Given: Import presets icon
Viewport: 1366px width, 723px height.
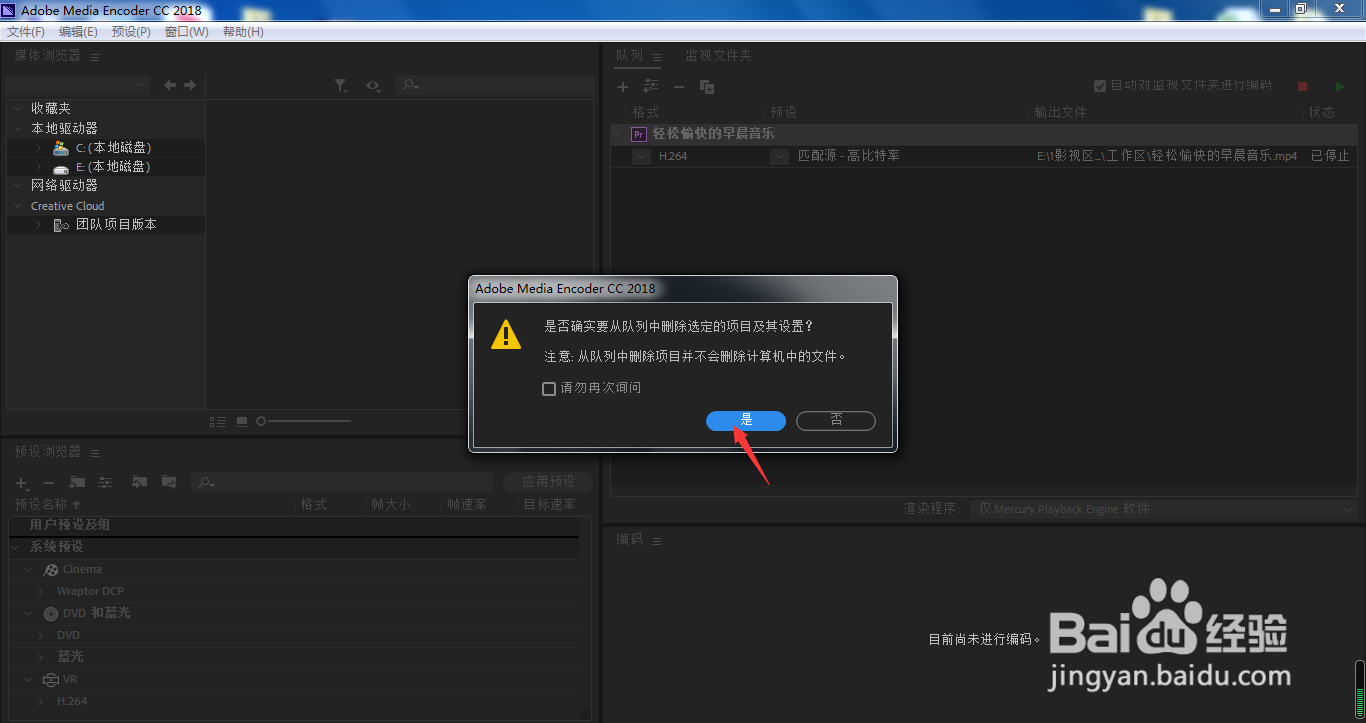Looking at the screenshot, I should (139, 482).
